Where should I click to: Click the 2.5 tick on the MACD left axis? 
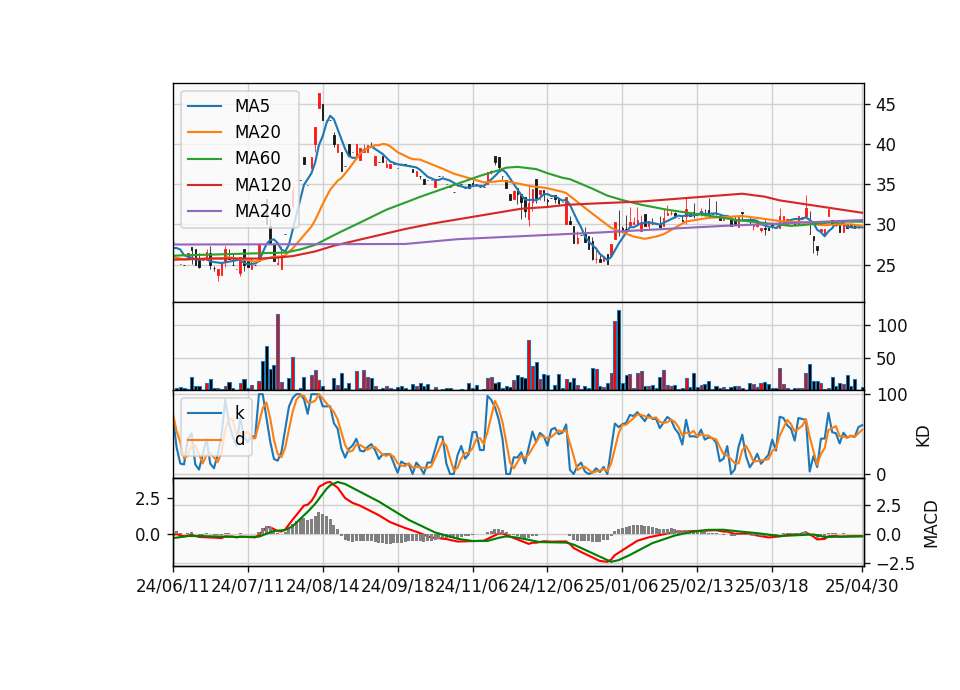(147, 499)
